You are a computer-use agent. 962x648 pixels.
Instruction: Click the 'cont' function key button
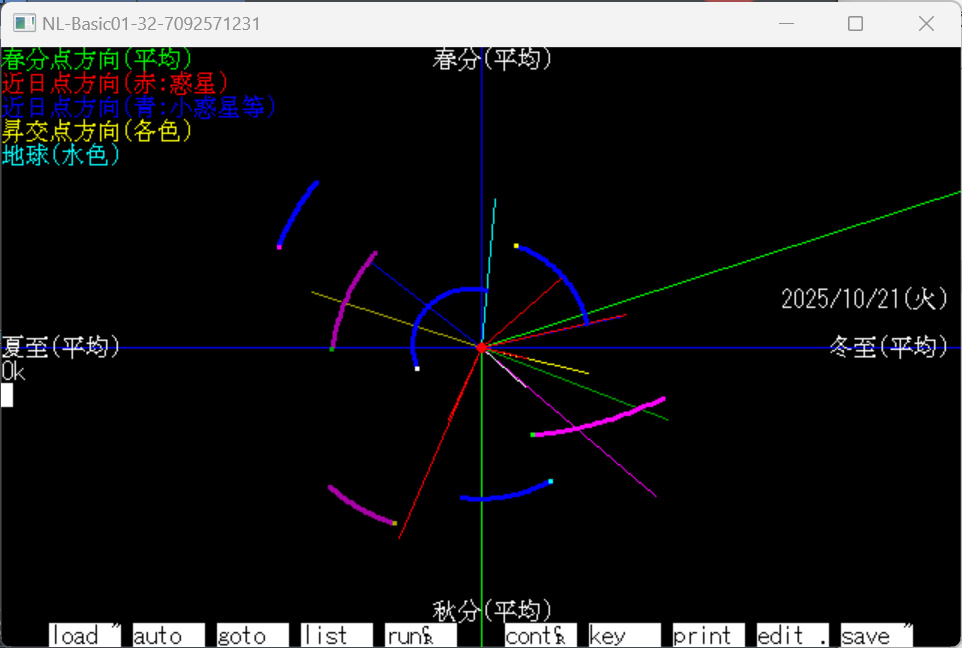click(541, 635)
